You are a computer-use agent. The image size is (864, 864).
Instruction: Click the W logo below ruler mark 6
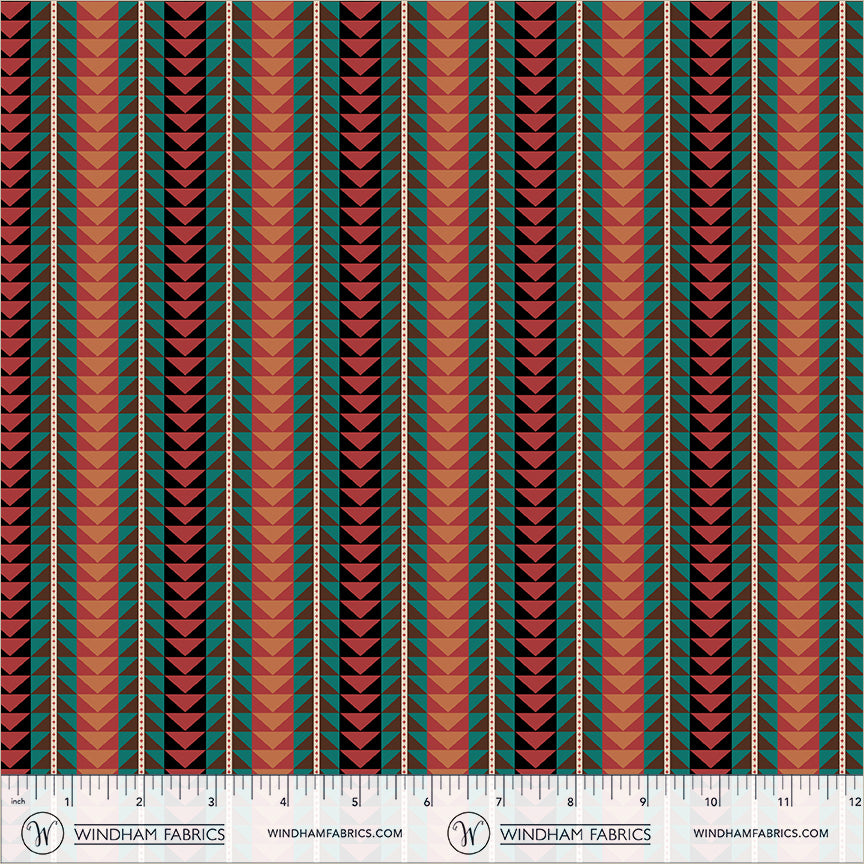[x=467, y=833]
